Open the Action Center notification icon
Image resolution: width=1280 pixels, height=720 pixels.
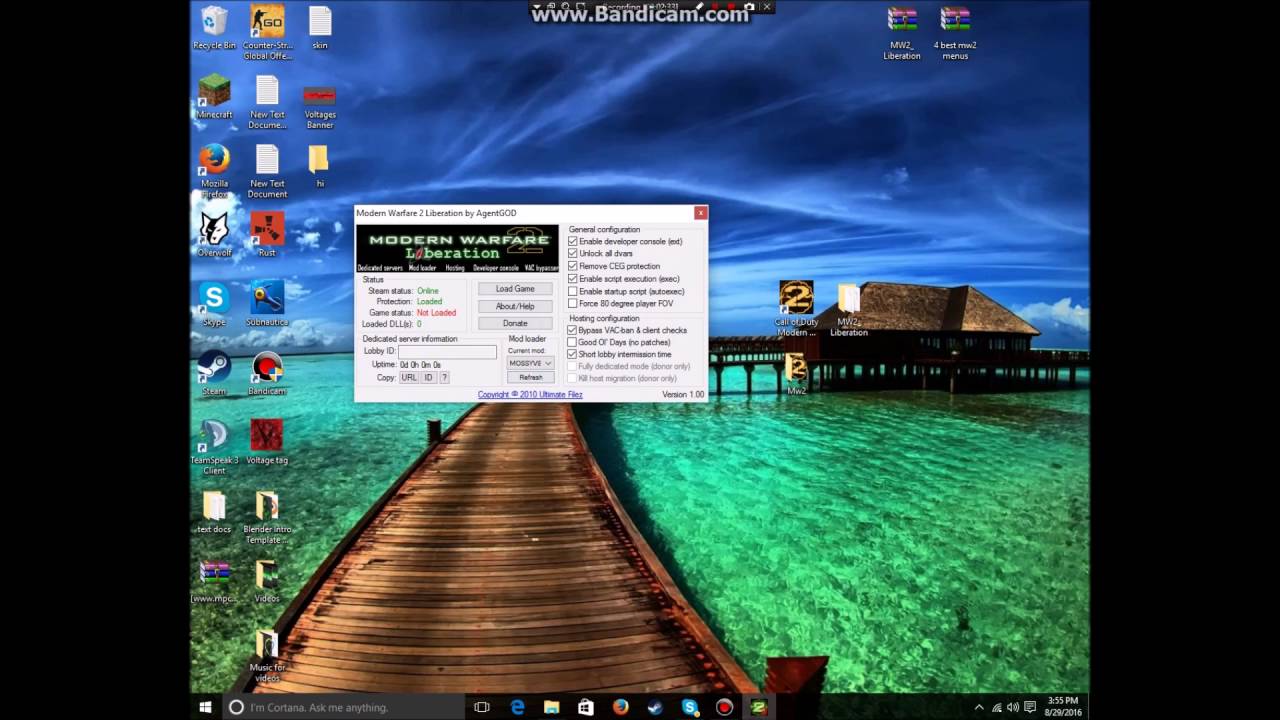[x=1030, y=707]
